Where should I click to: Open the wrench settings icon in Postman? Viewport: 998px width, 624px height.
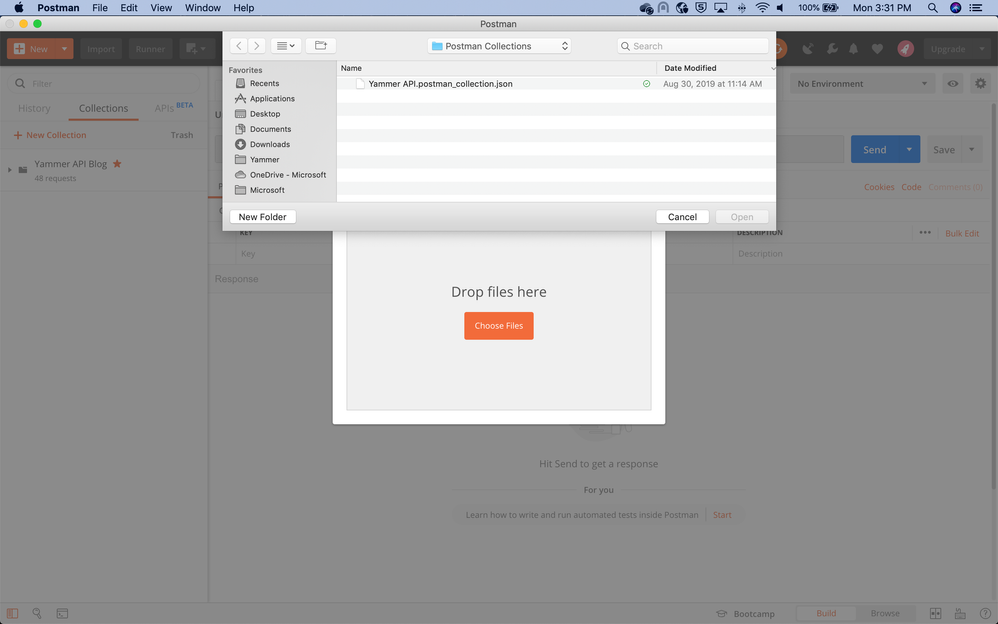(831, 49)
